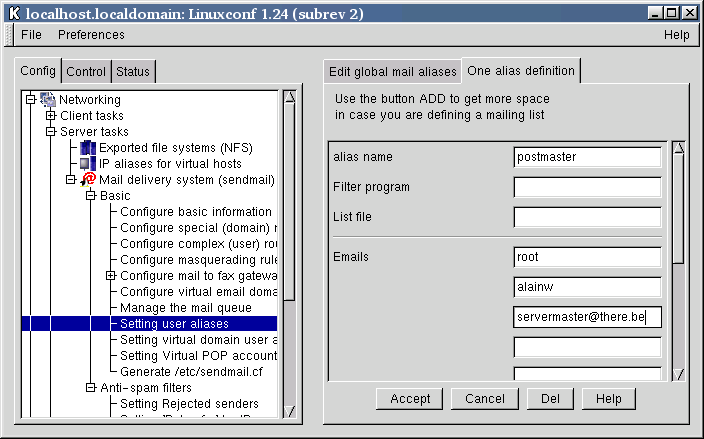The height and width of the screenshot is (439, 704).
Task: Select the Anti-spam filters label
Action: 146,387
